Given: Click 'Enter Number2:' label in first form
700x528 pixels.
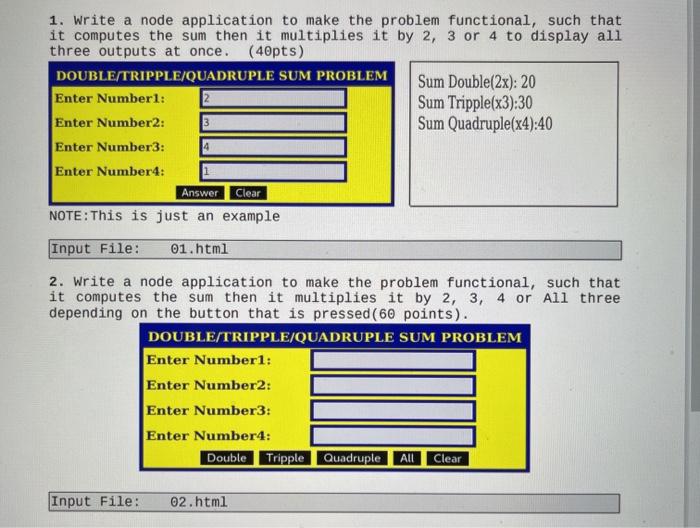Looking at the screenshot, I should 110,123.
